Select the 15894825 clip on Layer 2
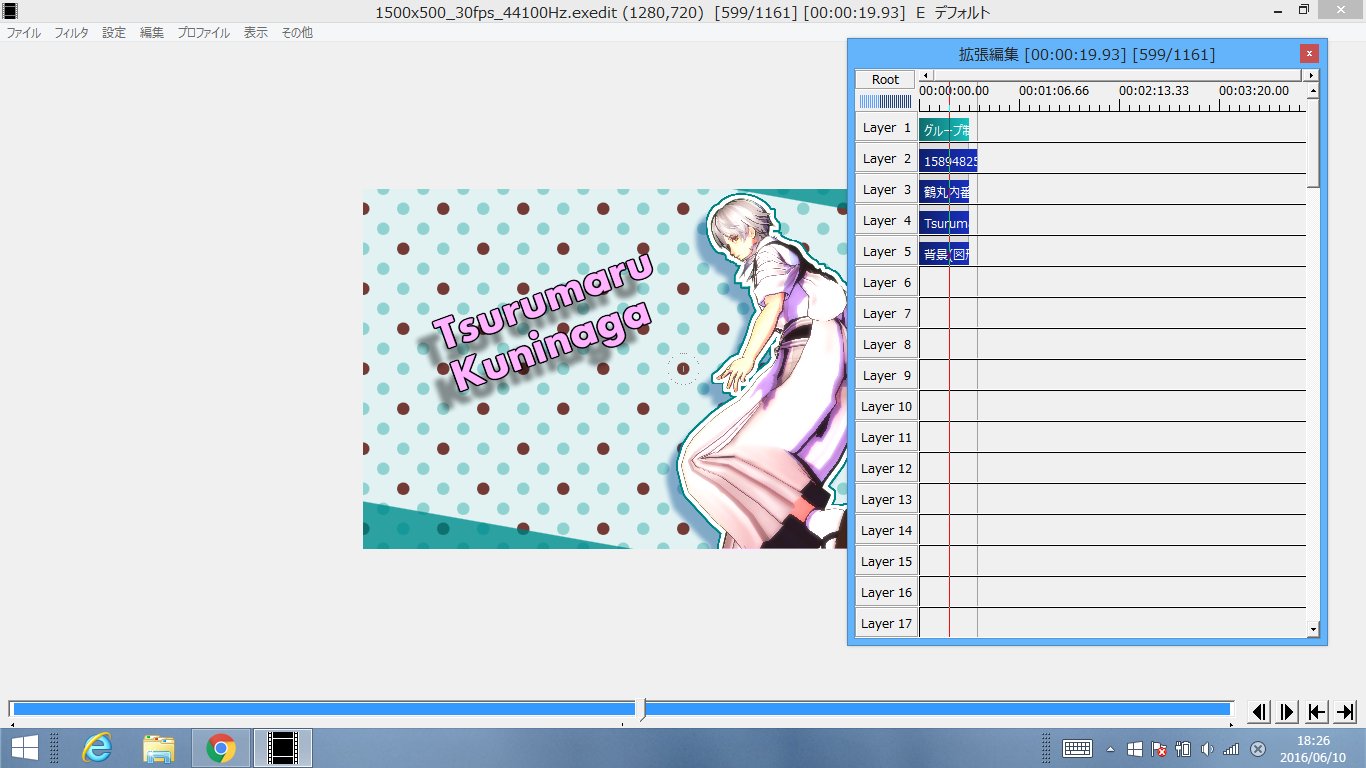The width and height of the screenshot is (1366, 768). coord(948,160)
